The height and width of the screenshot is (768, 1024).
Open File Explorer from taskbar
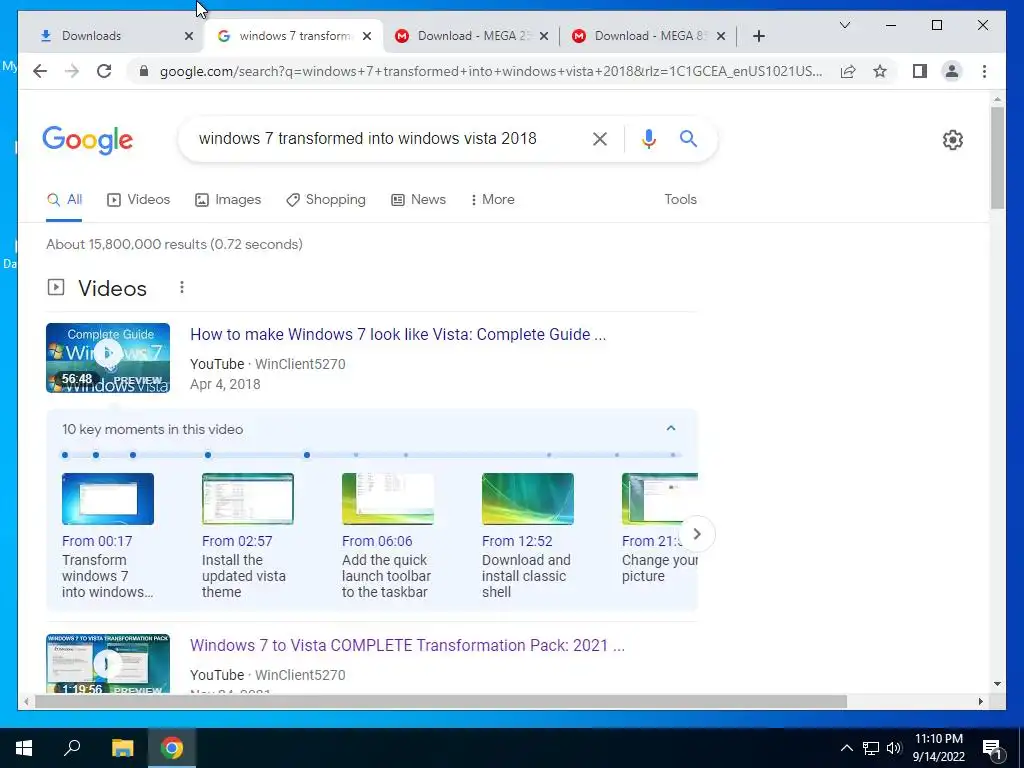pos(122,748)
